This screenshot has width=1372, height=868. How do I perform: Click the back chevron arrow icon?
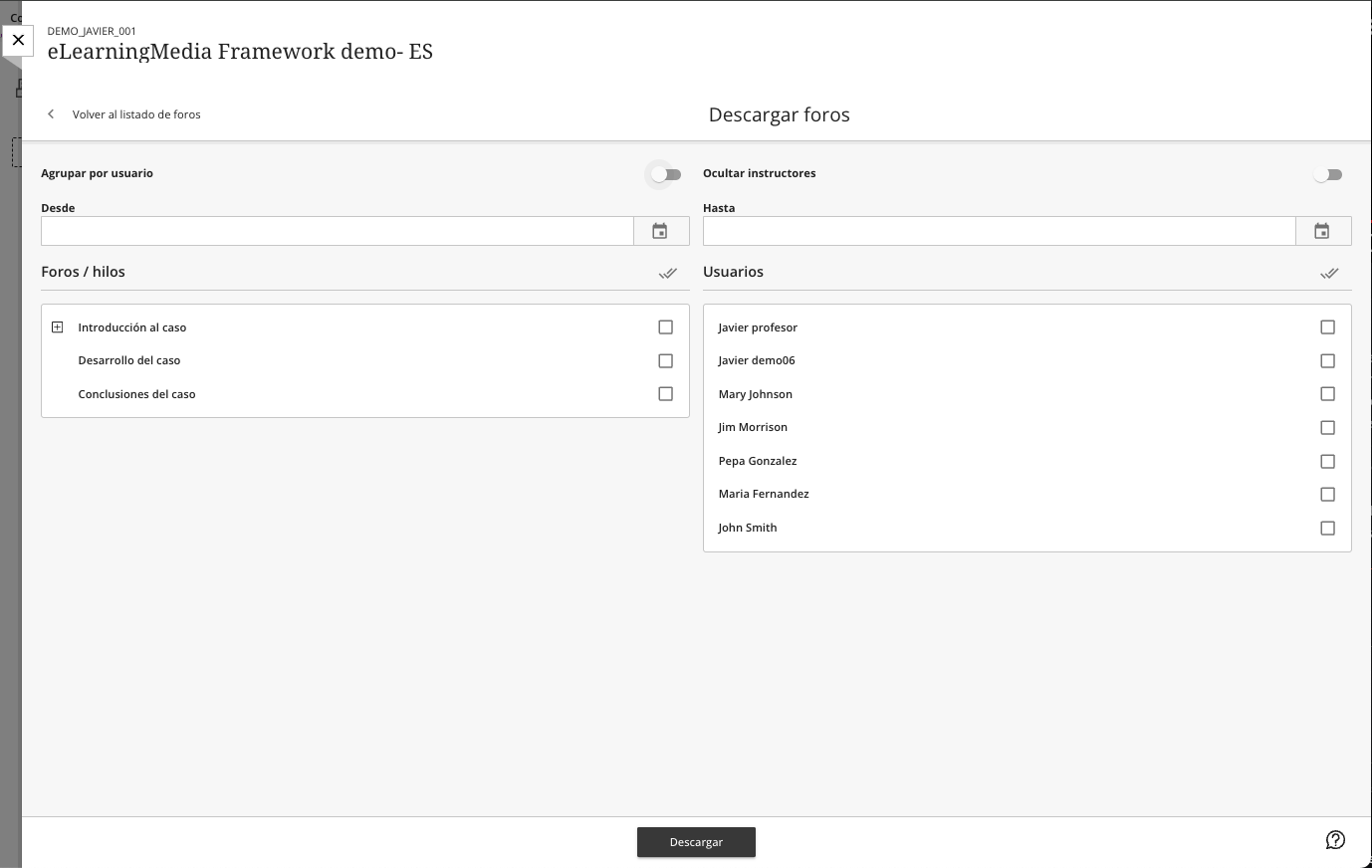pyautogui.click(x=51, y=114)
